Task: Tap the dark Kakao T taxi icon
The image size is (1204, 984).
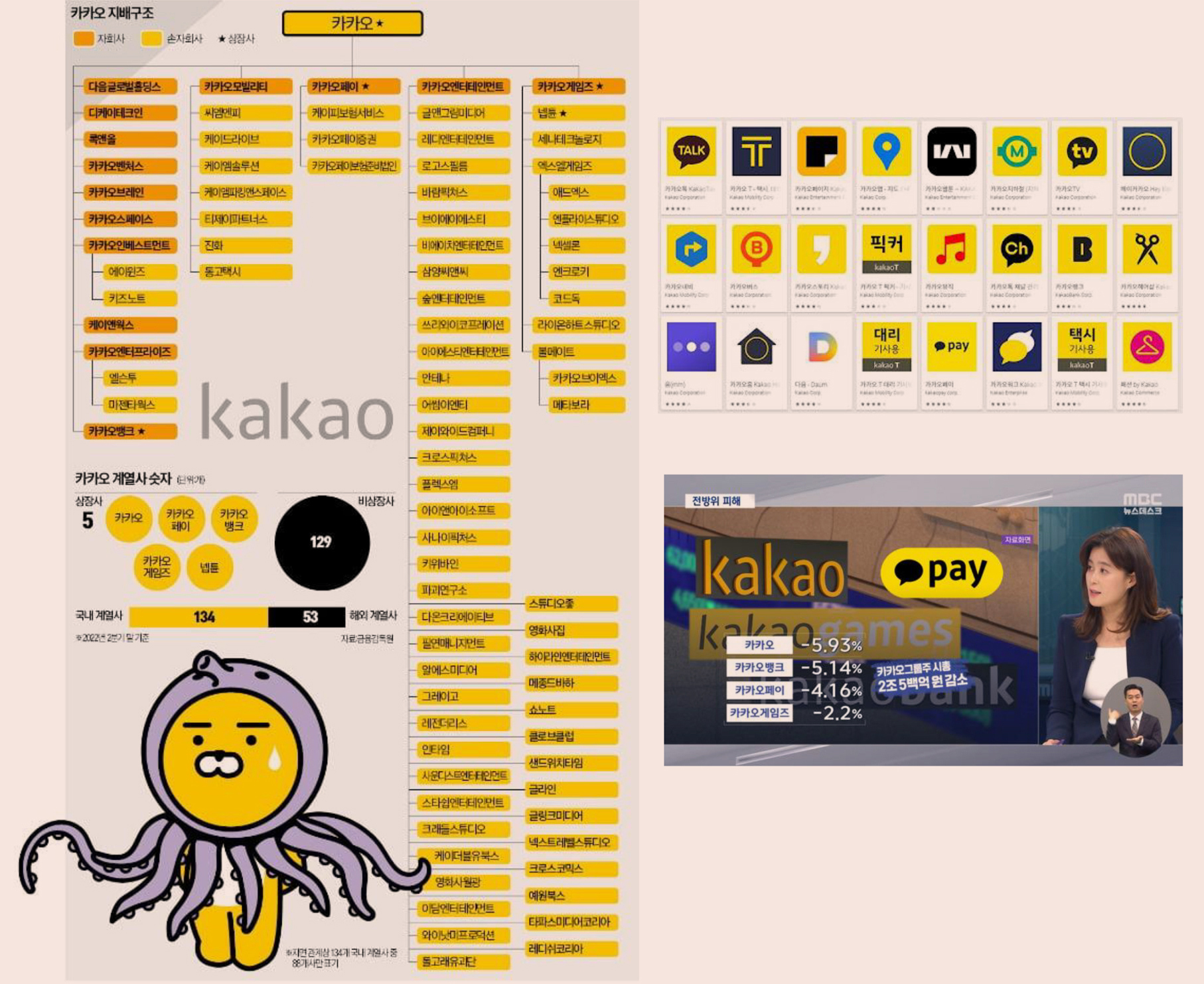Action: (756, 151)
